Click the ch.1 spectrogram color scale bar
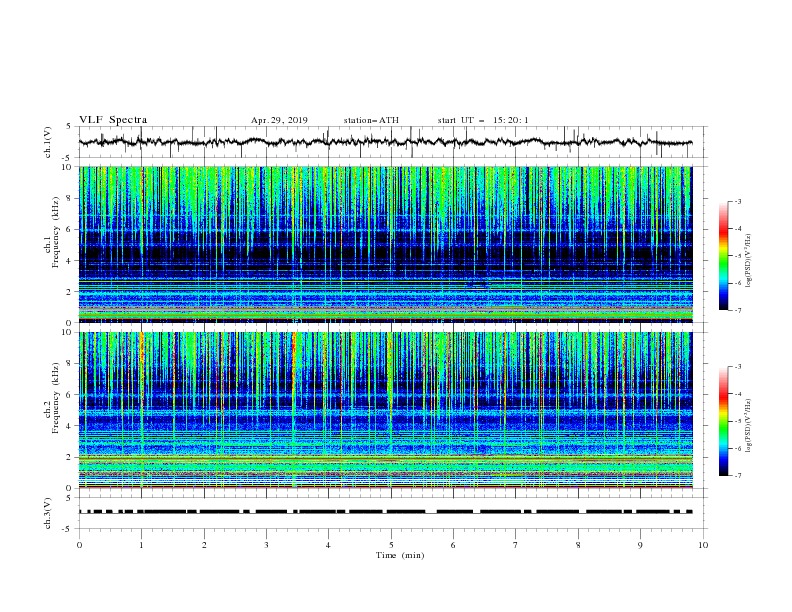Screen dimensions: 792x612 pos(723,256)
